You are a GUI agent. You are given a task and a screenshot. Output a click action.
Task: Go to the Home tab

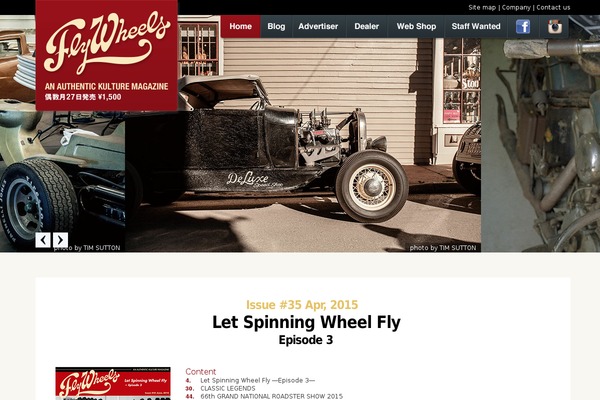241,26
